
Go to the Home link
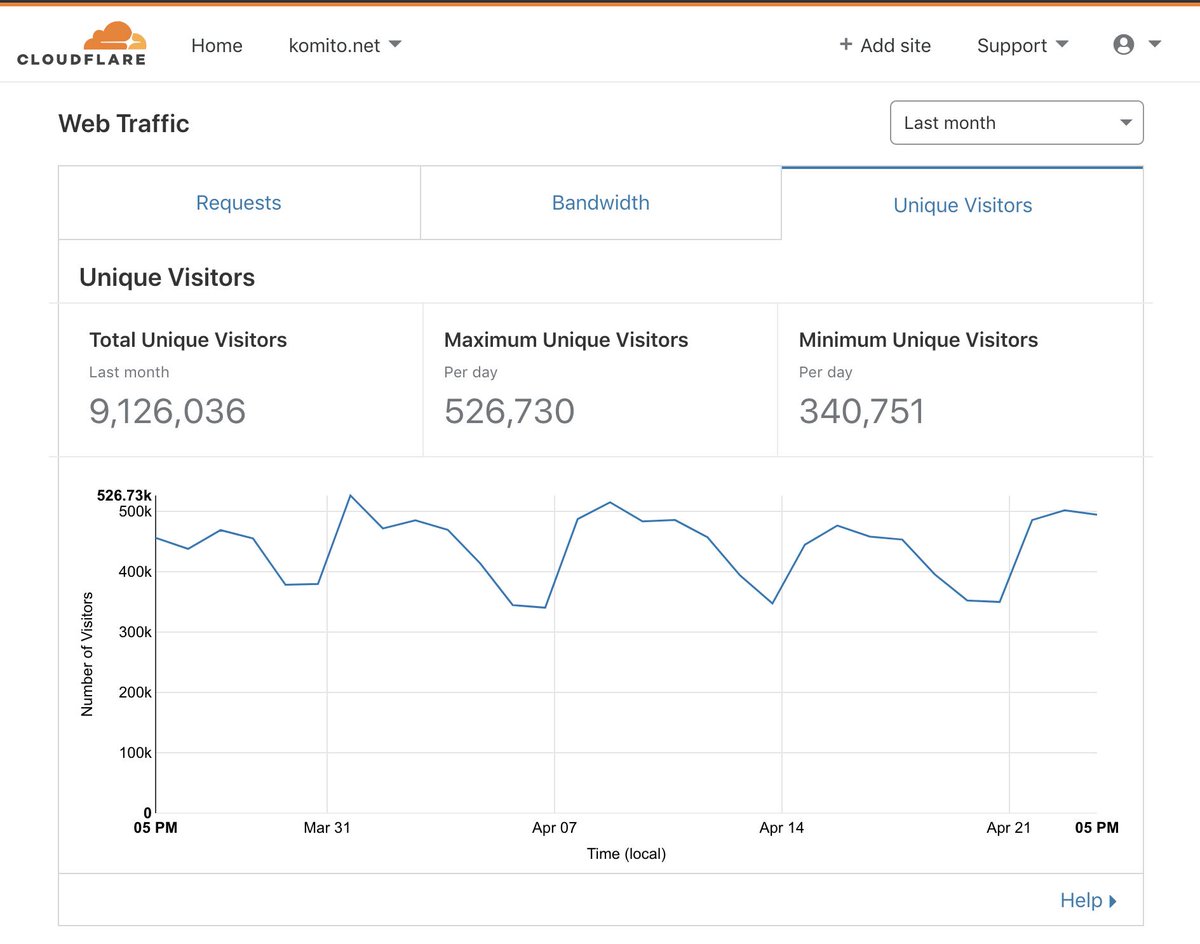click(217, 45)
